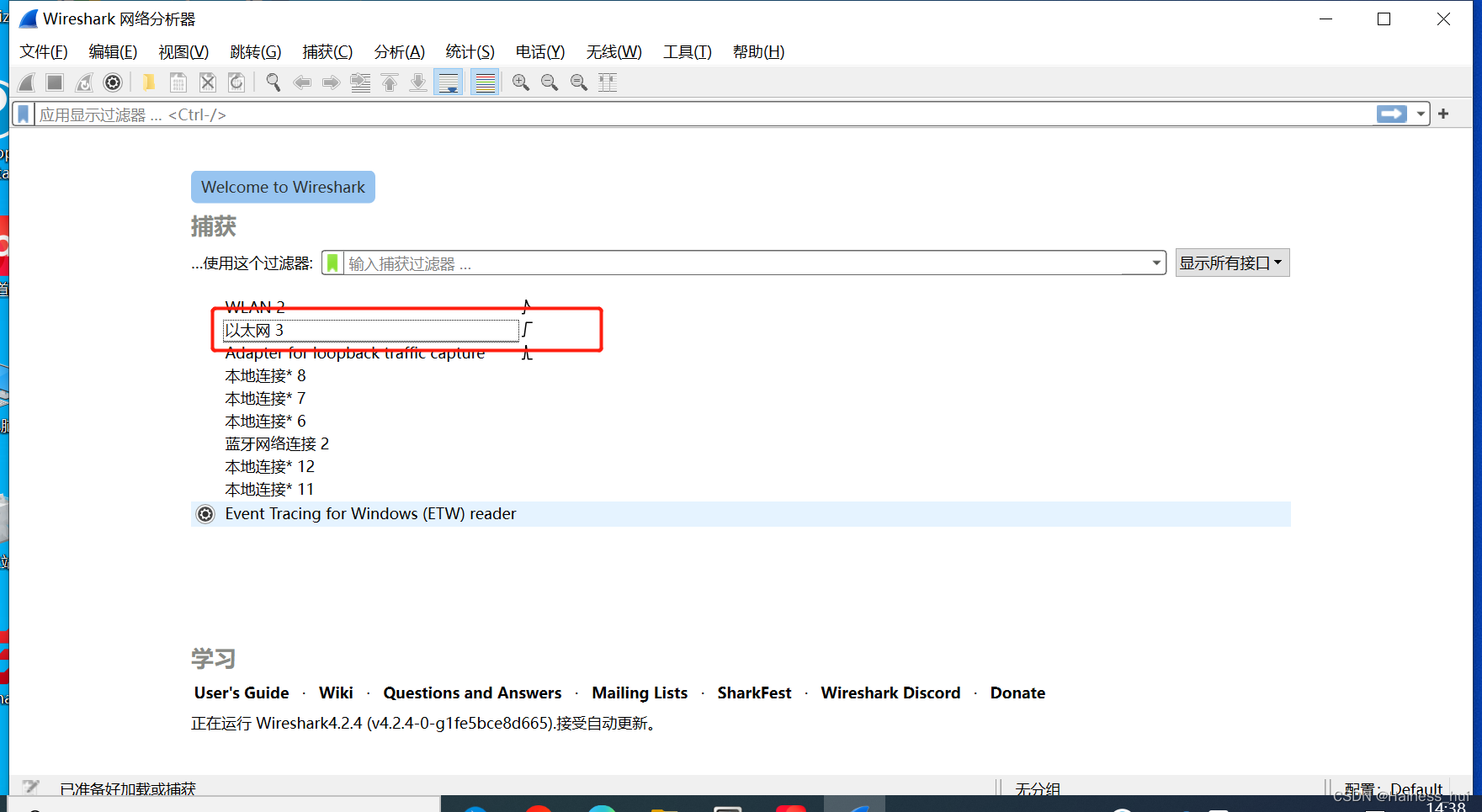Viewport: 1482px width, 812px height.
Task: Click display filter bookmark icon
Action: [24, 114]
